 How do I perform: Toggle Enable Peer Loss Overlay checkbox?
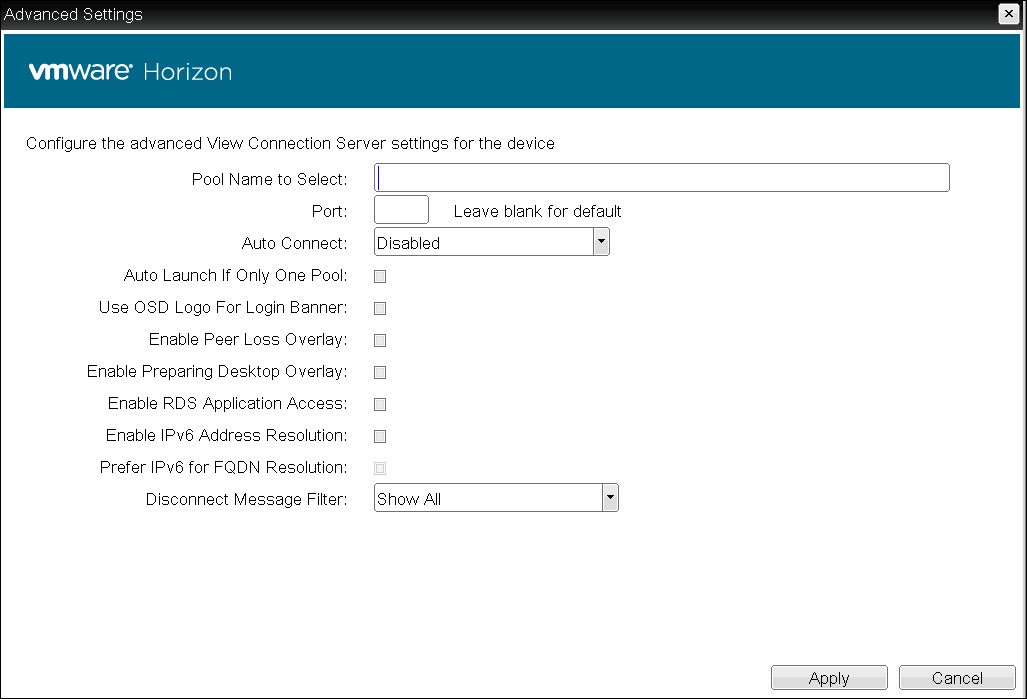pos(380,341)
